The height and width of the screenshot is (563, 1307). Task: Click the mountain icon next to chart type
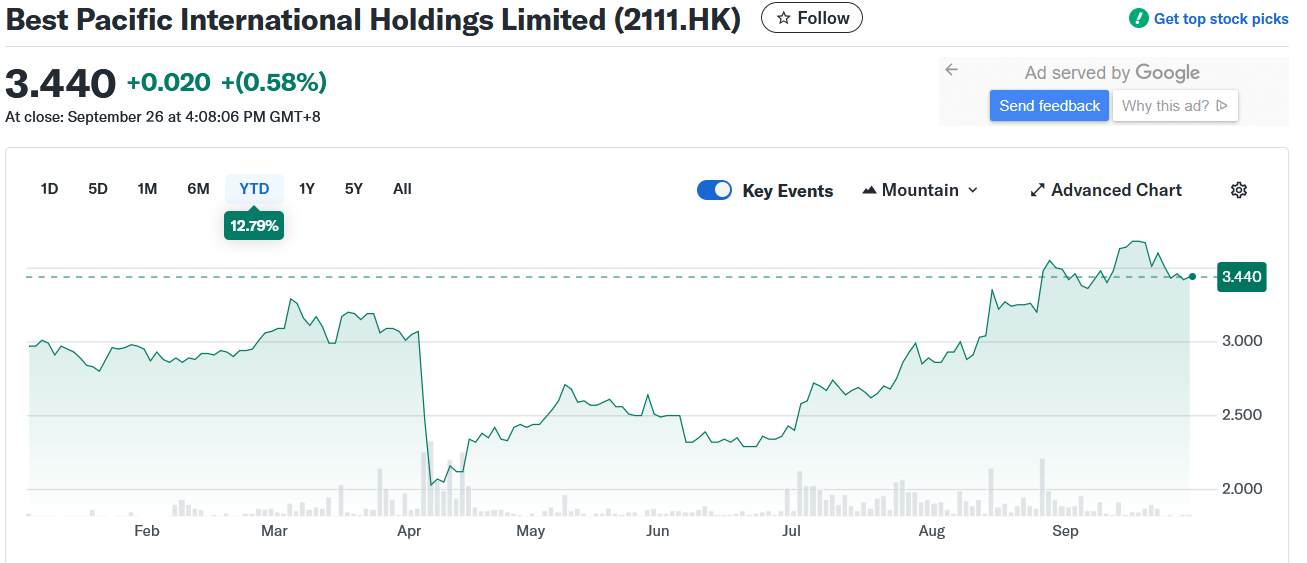(869, 190)
